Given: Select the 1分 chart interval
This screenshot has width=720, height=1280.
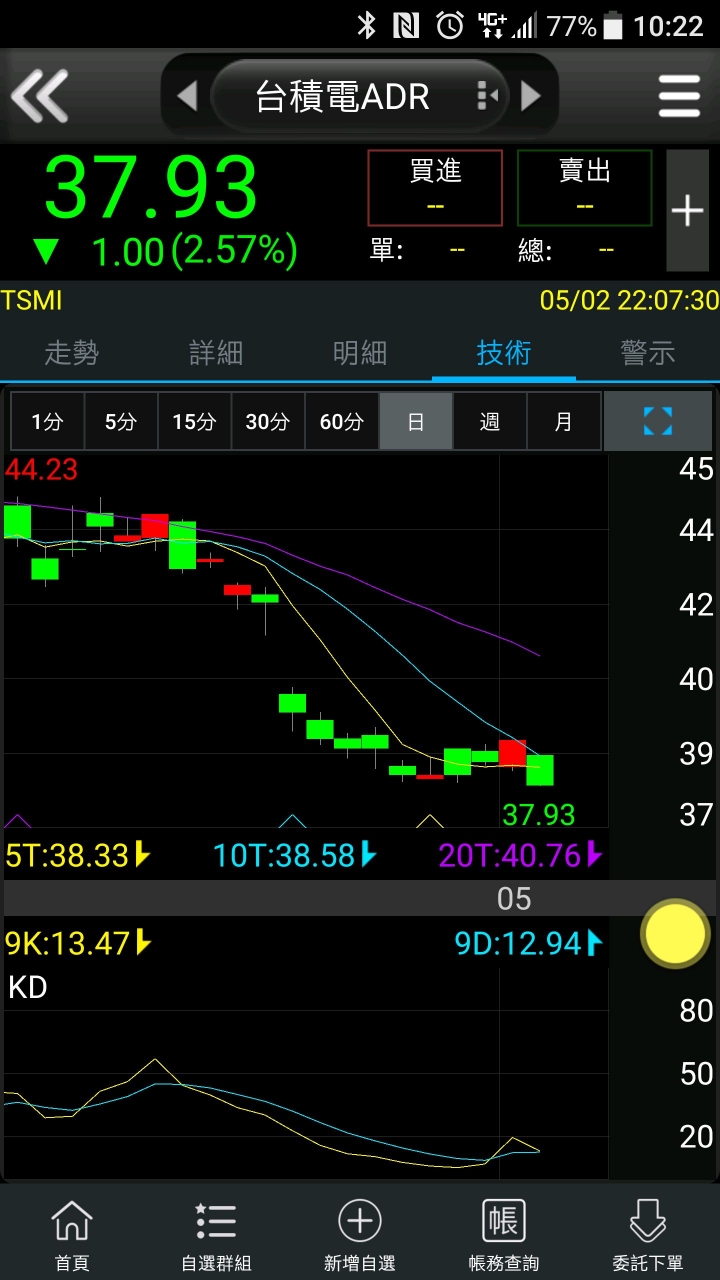Looking at the screenshot, I should [47, 421].
